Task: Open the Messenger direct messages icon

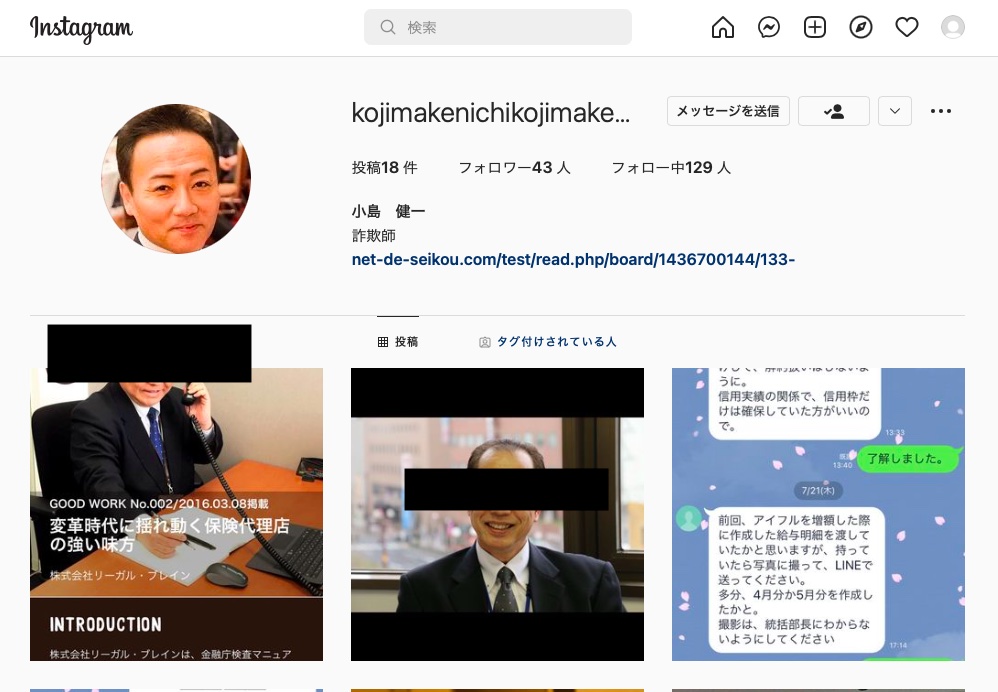Action: 768,28
